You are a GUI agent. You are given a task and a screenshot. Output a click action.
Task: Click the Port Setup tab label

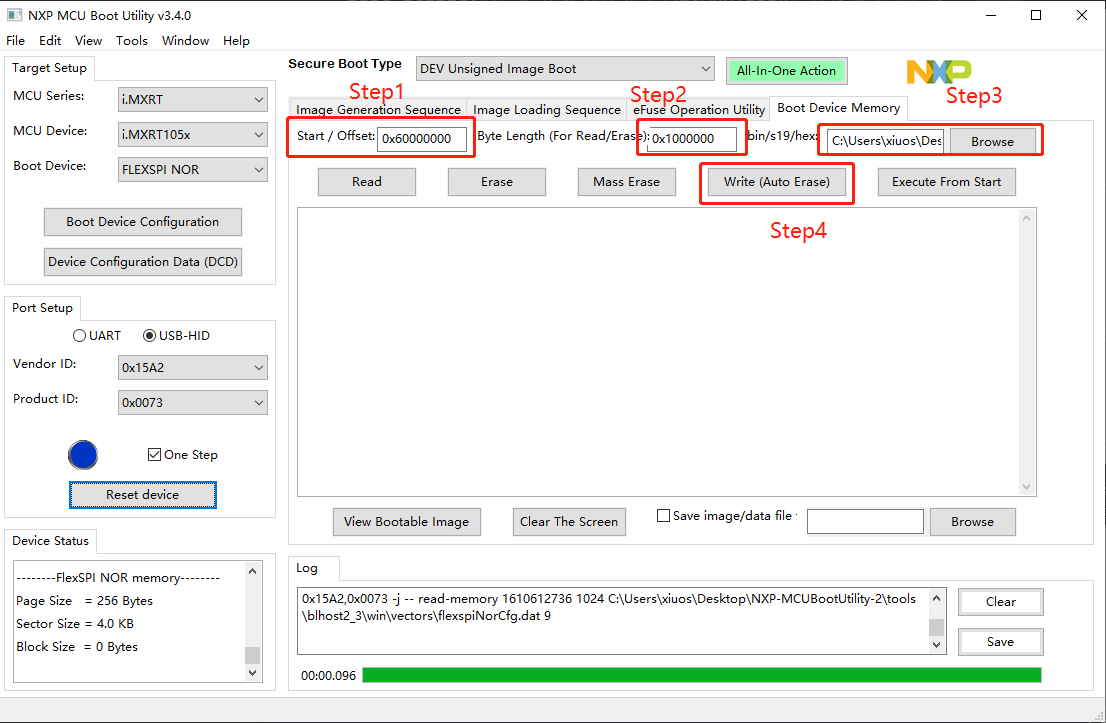click(42, 308)
